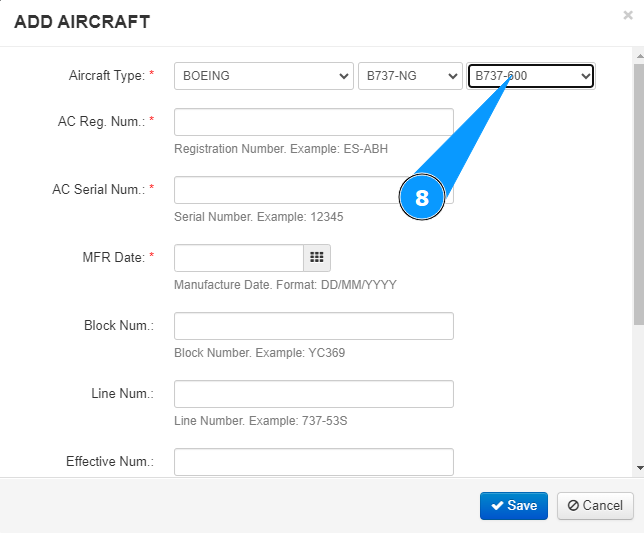644x533 pixels.
Task: Click the Effective Num. text field
Action: click(313, 461)
